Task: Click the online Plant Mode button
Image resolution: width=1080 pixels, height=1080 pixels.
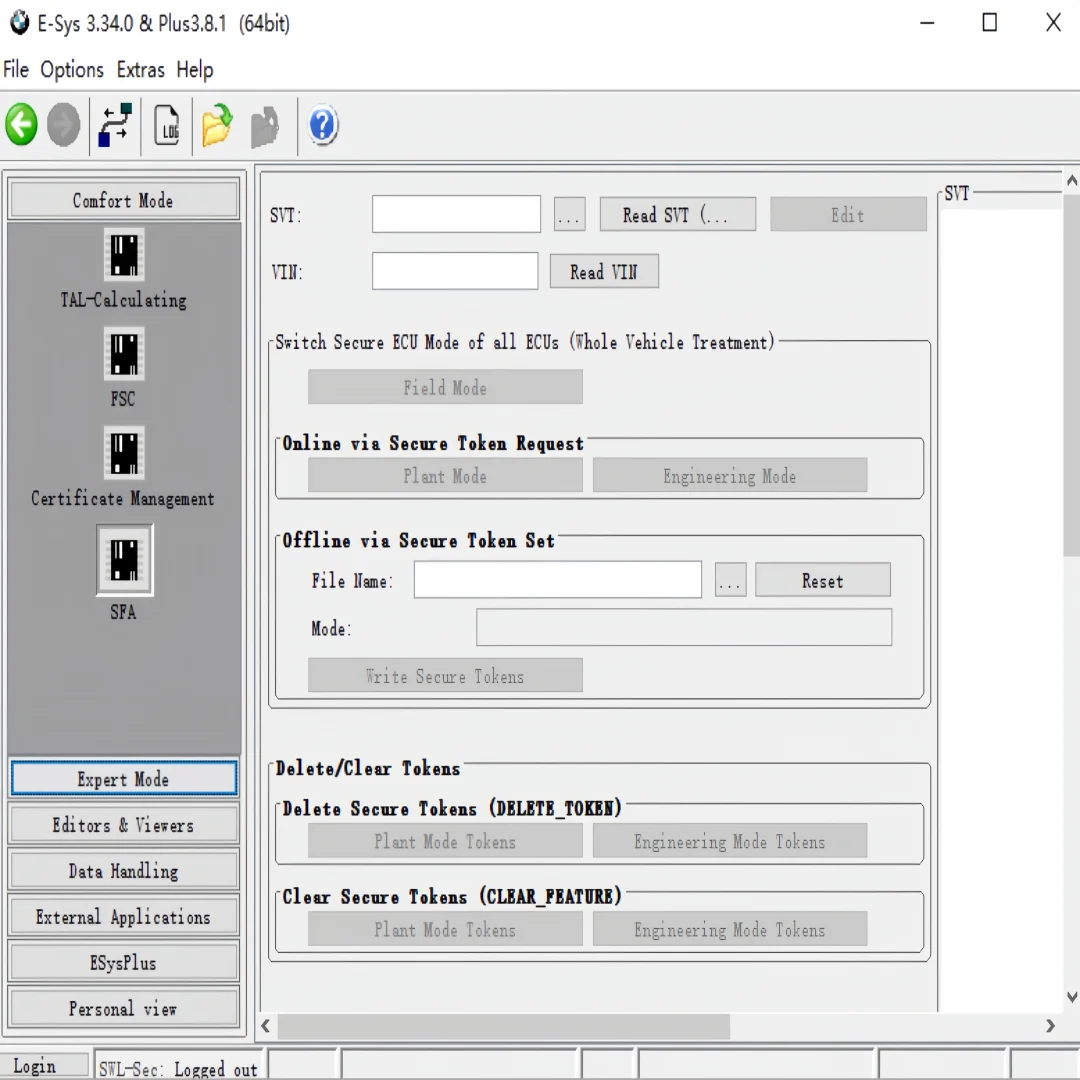Action: [x=445, y=475]
